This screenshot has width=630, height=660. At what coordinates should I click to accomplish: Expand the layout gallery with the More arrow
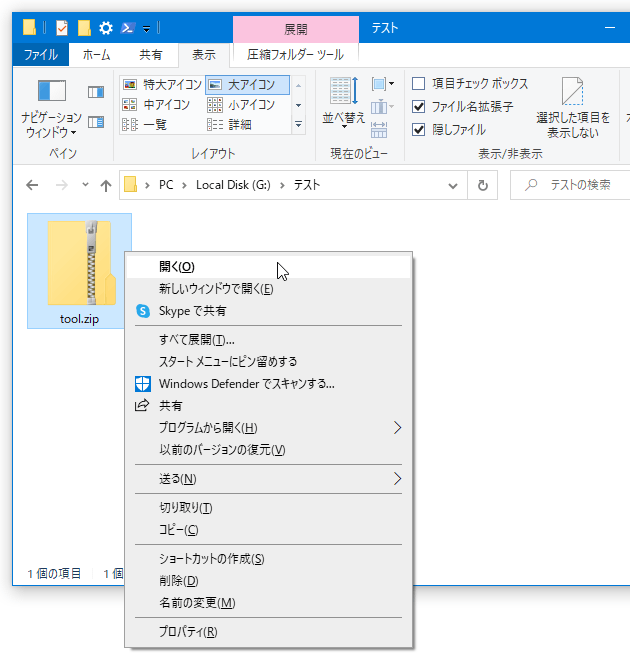(298, 125)
